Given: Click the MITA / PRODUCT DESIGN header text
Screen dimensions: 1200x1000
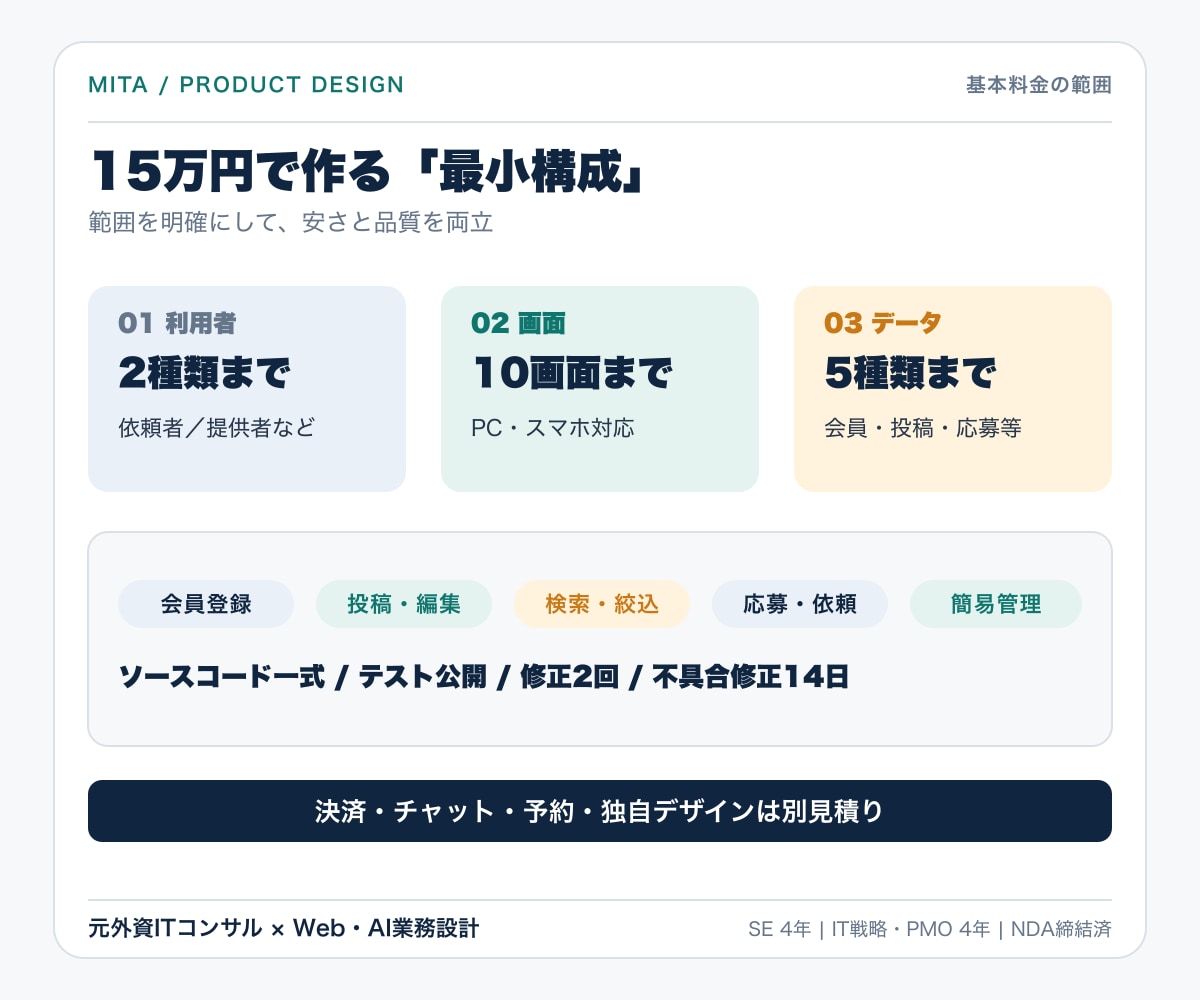Looking at the screenshot, I should [x=246, y=85].
